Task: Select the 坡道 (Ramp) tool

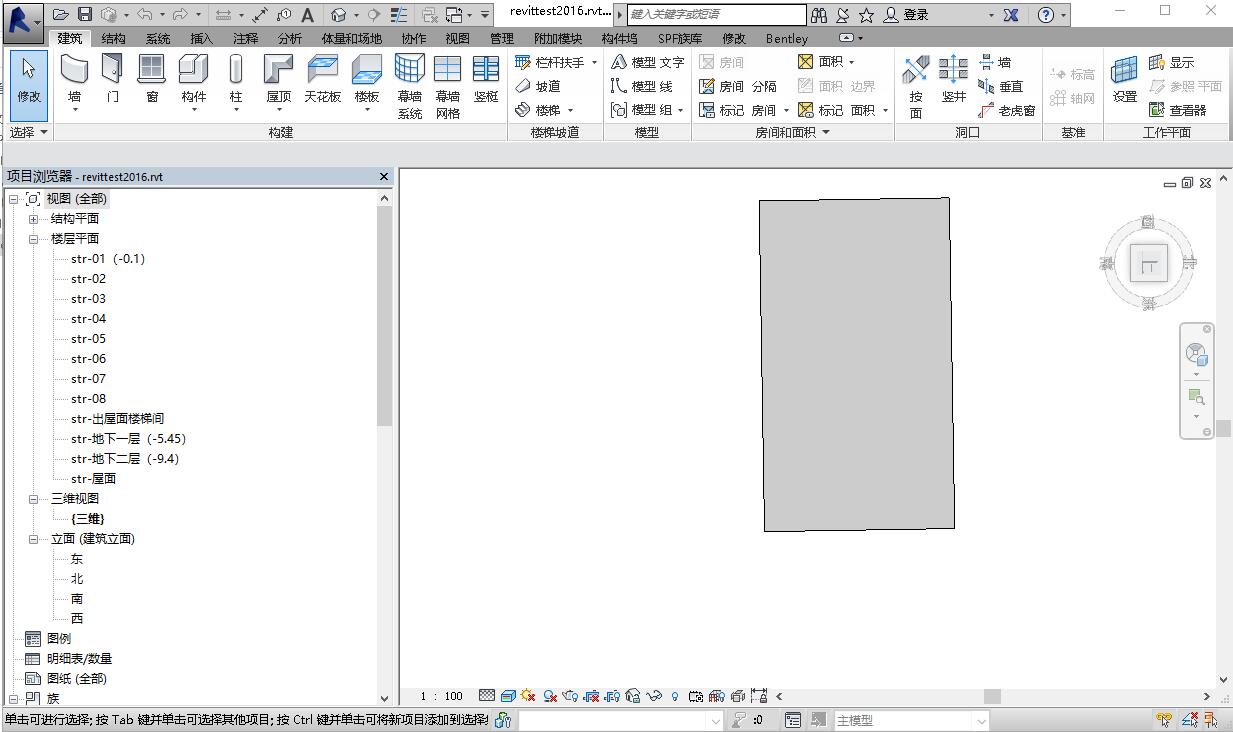Action: tap(538, 86)
